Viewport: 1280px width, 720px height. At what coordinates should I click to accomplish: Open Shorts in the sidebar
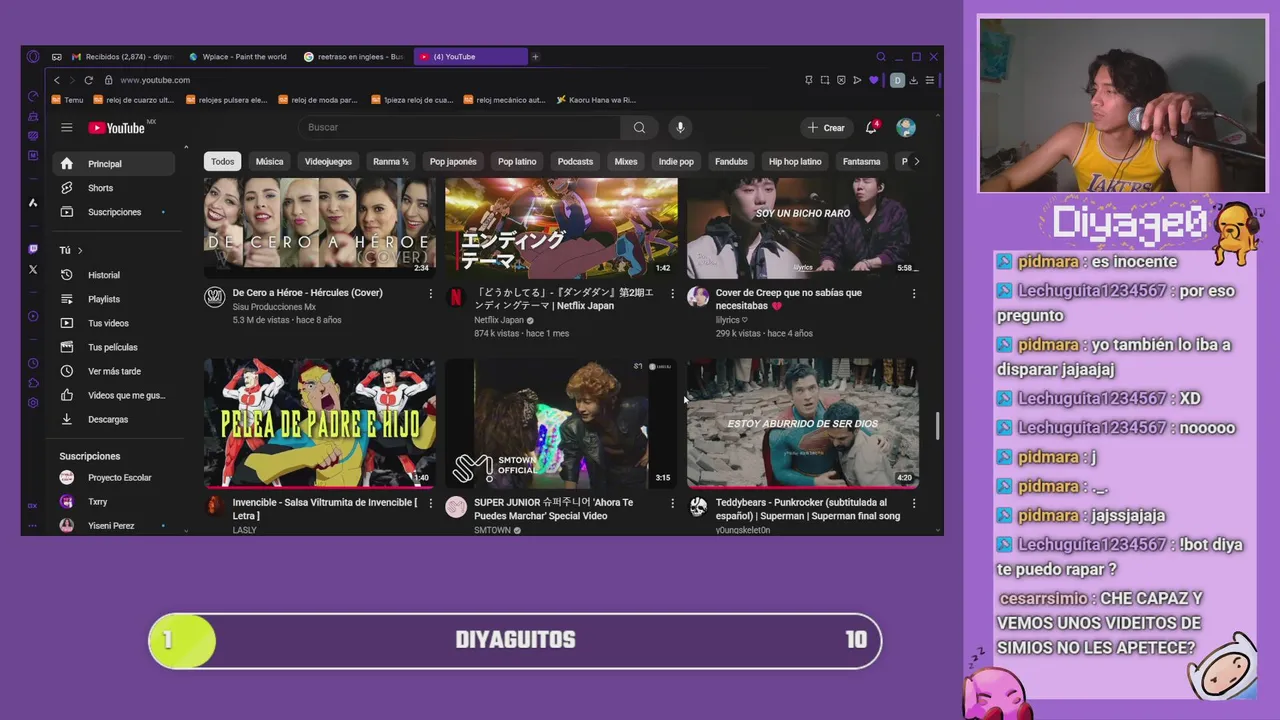click(114, 188)
